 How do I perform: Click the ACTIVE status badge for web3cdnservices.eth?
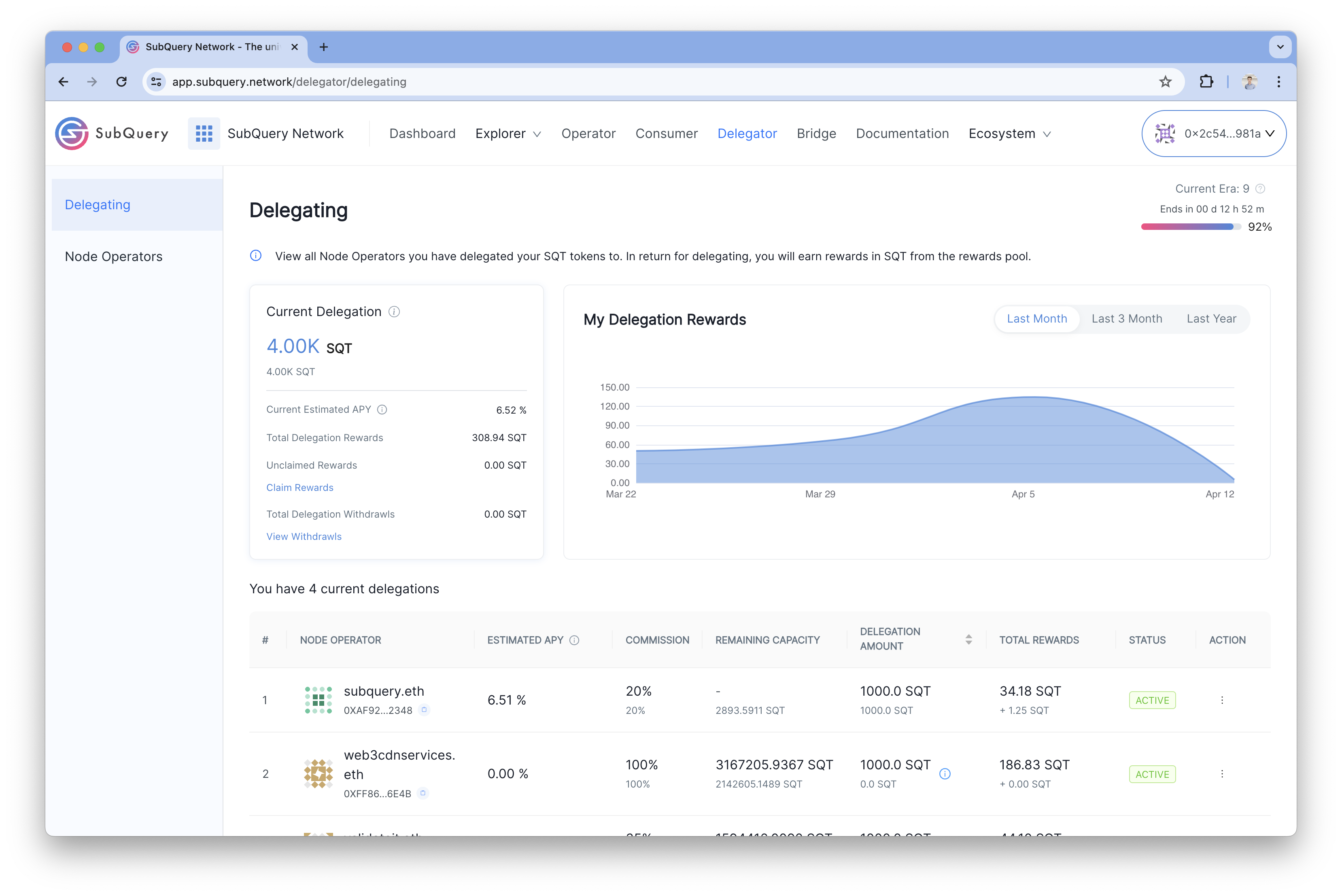coord(1152,774)
